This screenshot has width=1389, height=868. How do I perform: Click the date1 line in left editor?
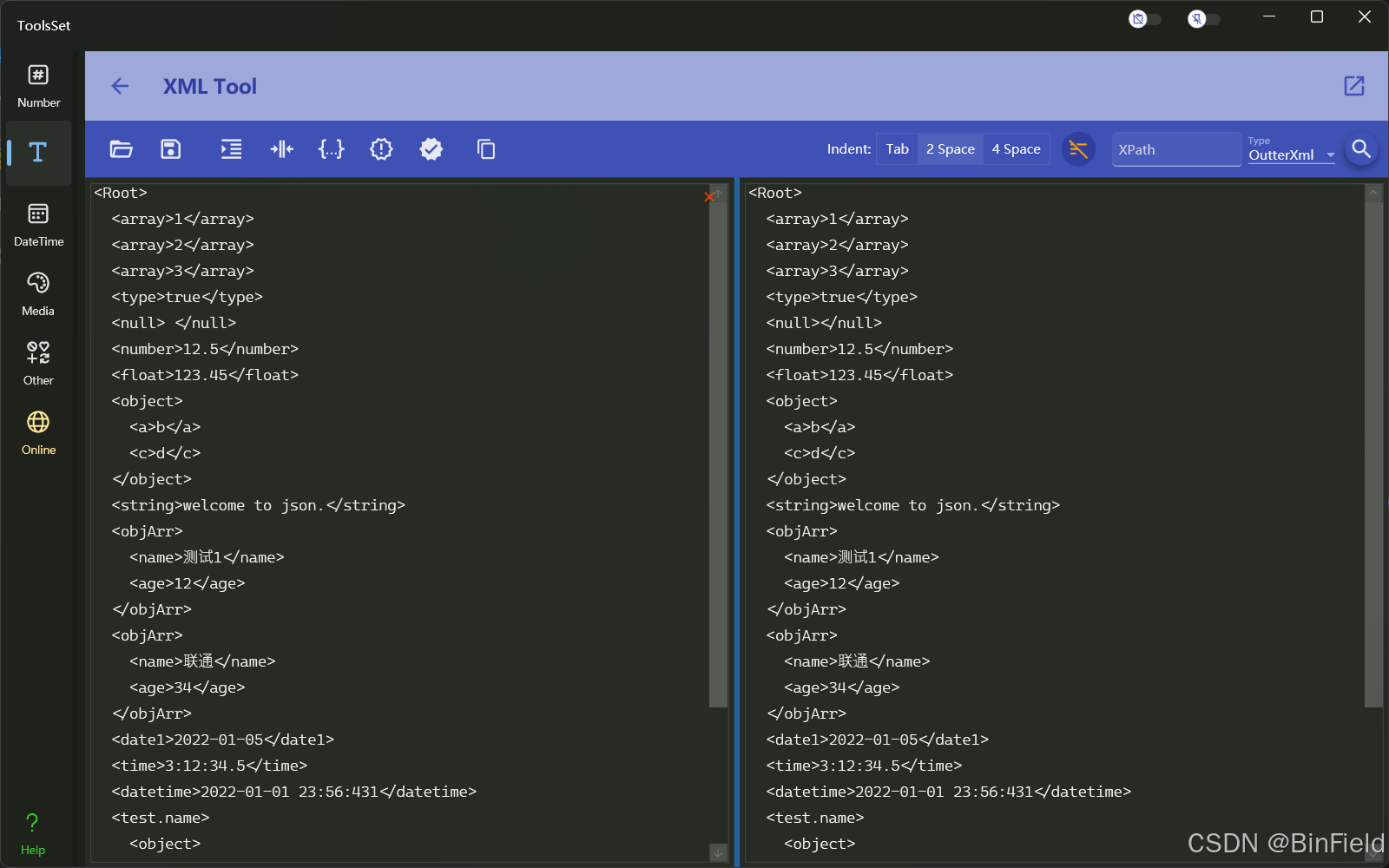[x=223, y=740]
